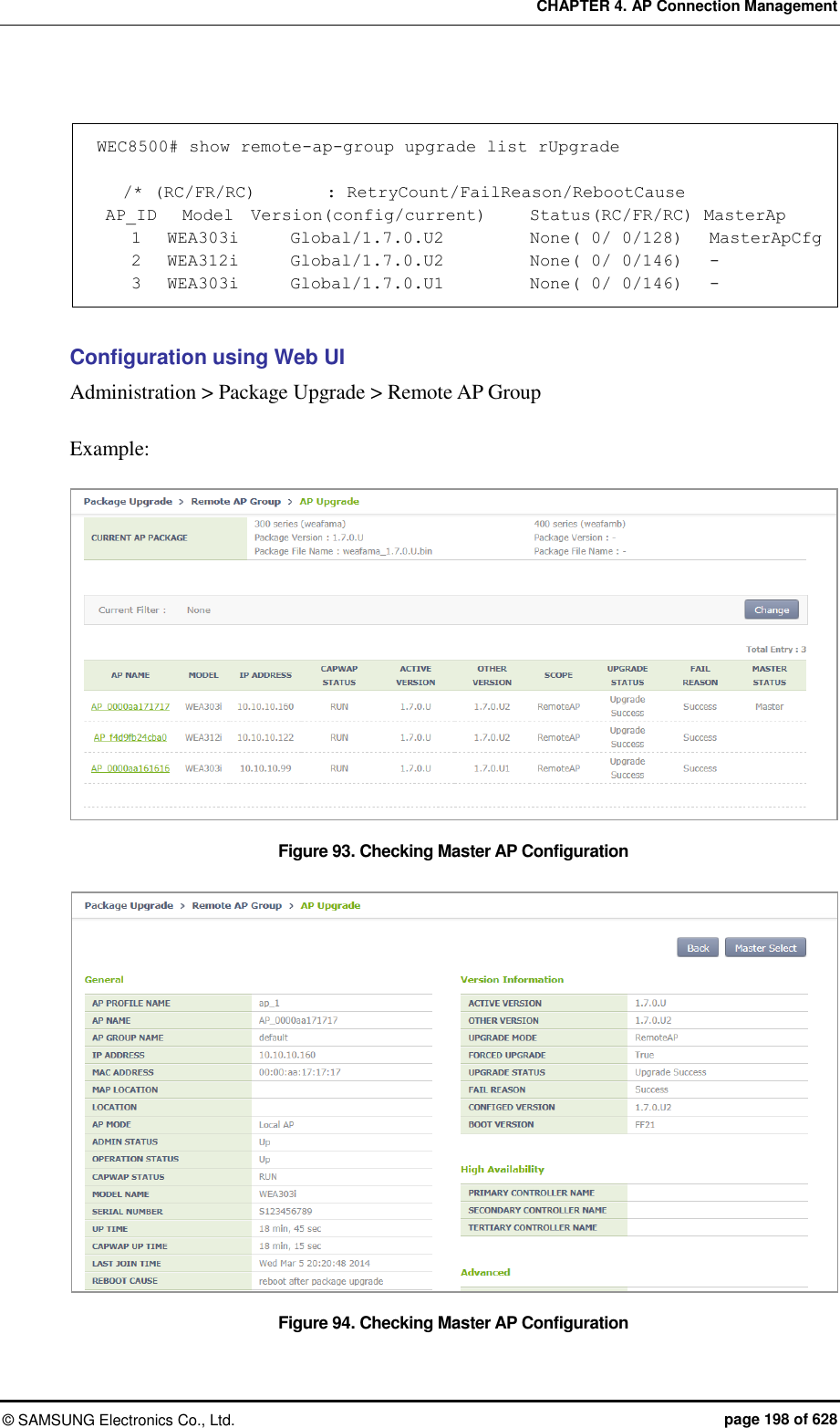Click the 'Current Filter :' label
This screenshot has width=840, height=1428.
pyautogui.click(x=132, y=610)
